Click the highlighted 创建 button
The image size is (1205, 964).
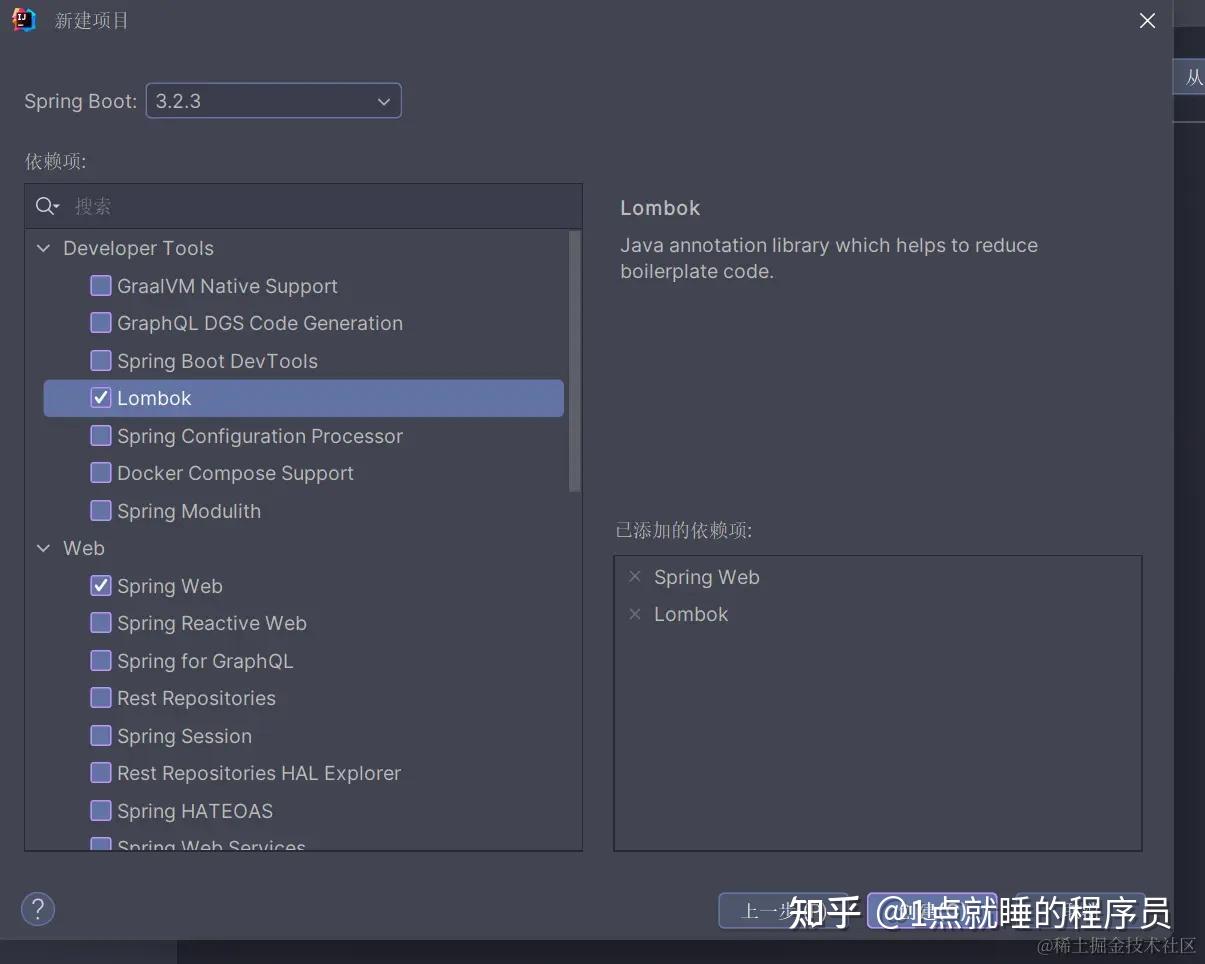click(932, 910)
